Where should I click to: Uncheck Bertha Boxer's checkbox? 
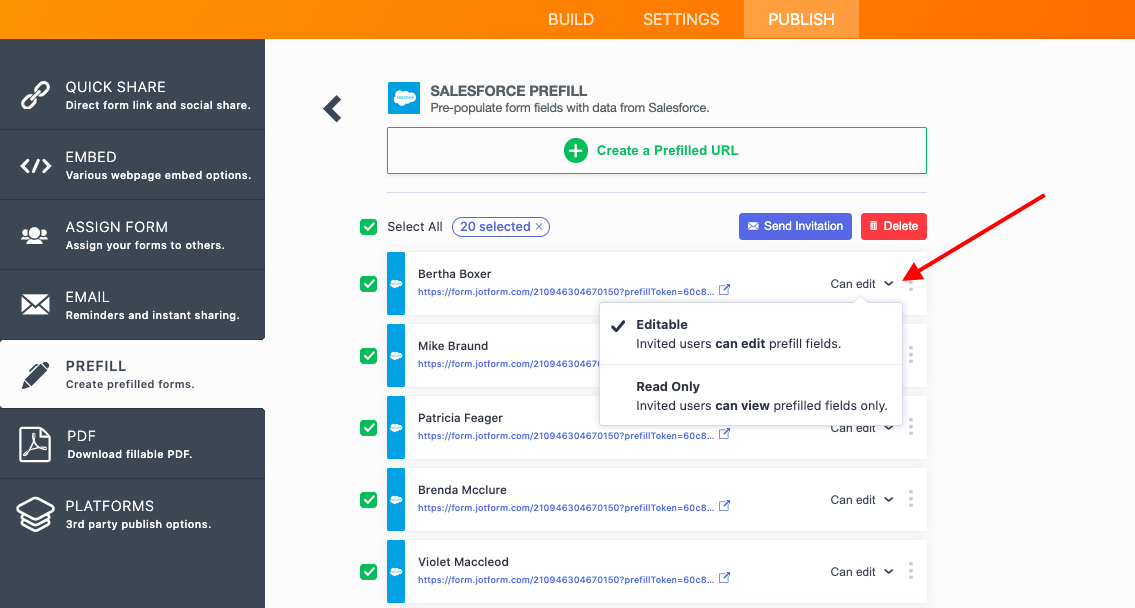coord(368,284)
